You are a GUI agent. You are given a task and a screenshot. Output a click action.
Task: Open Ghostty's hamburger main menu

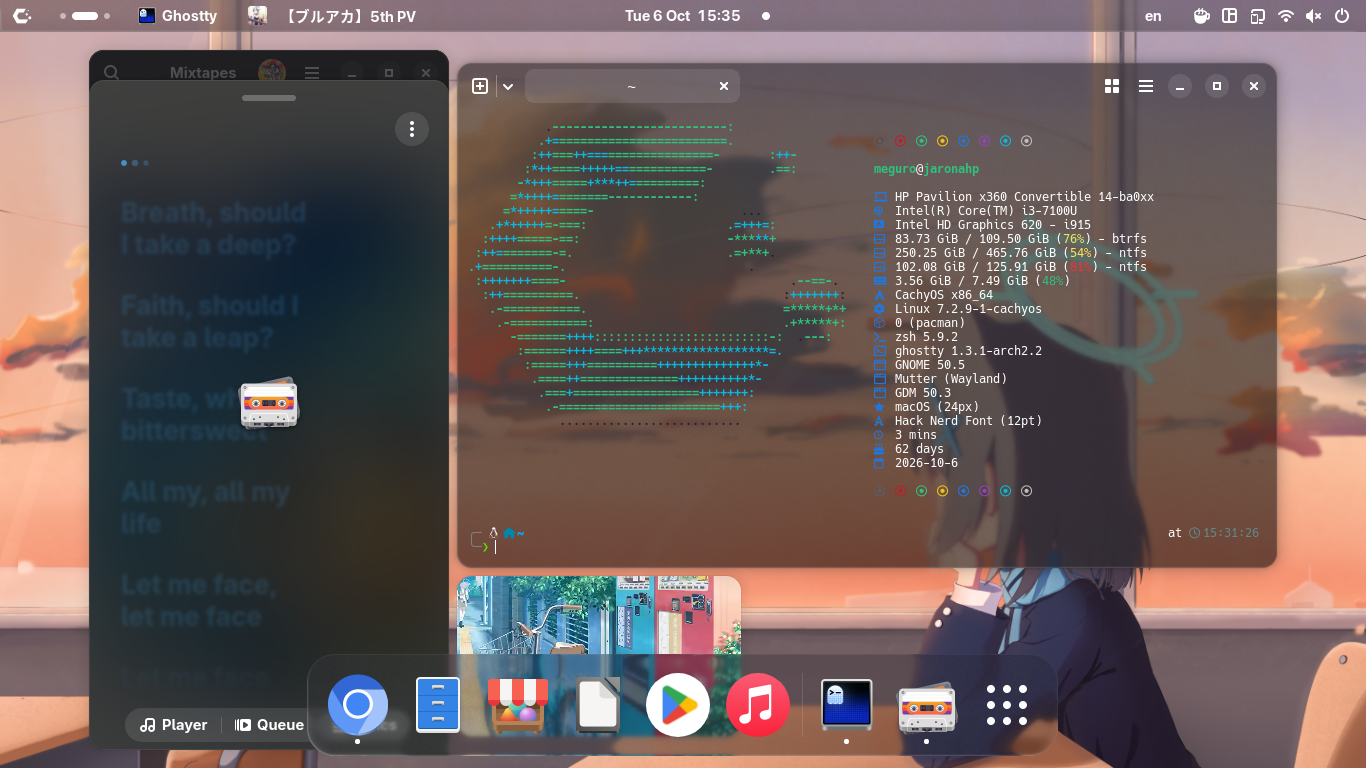1146,86
